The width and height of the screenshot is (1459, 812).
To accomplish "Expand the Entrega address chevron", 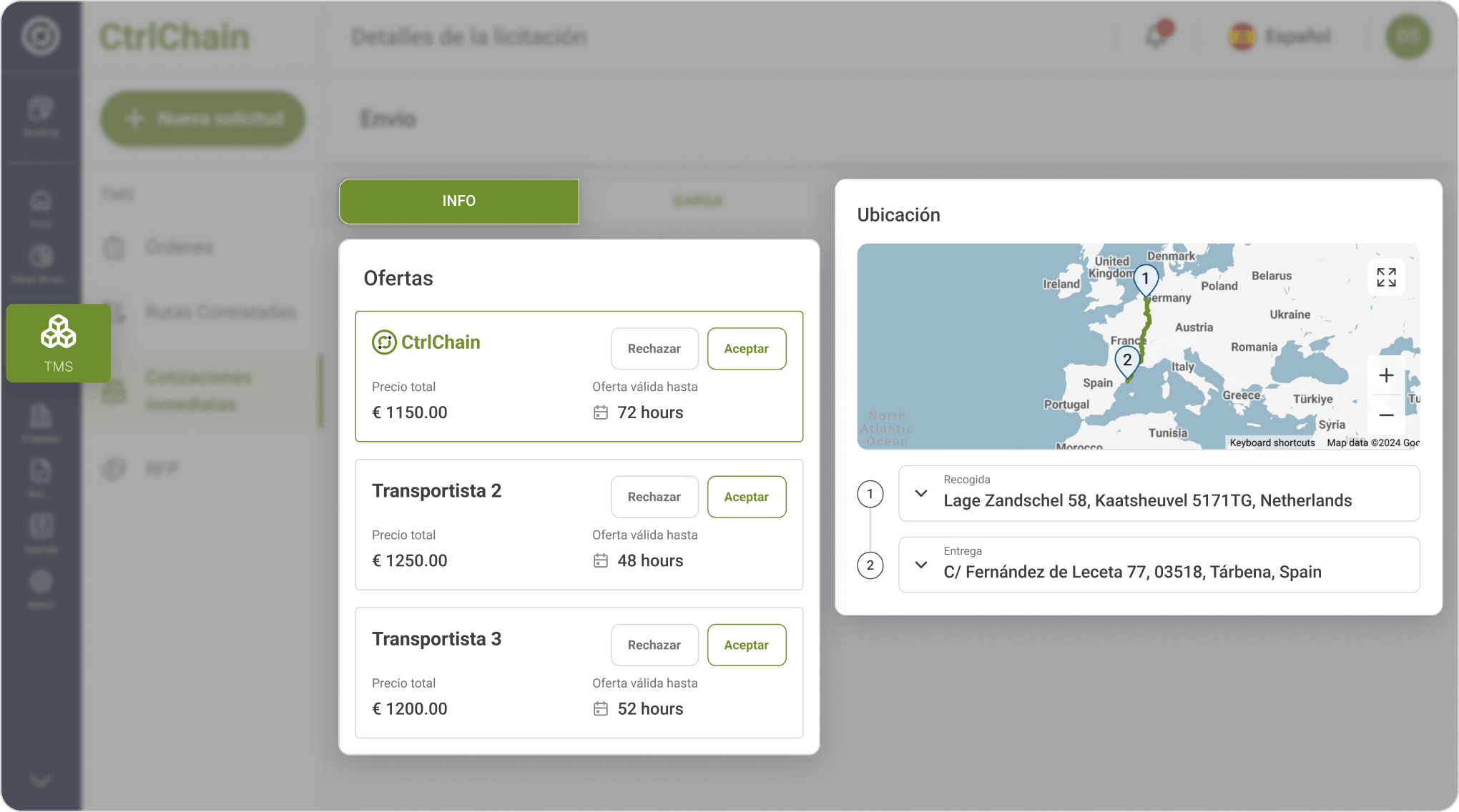I will coord(921,565).
